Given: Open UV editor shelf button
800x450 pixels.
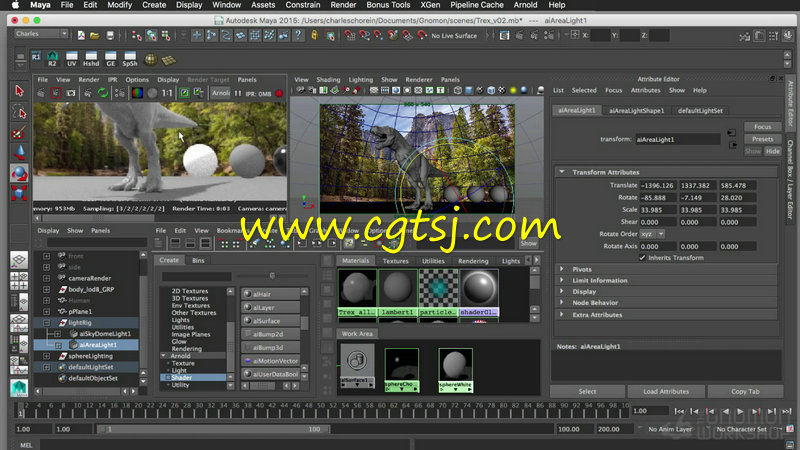Looking at the screenshot, I should 71,59.
